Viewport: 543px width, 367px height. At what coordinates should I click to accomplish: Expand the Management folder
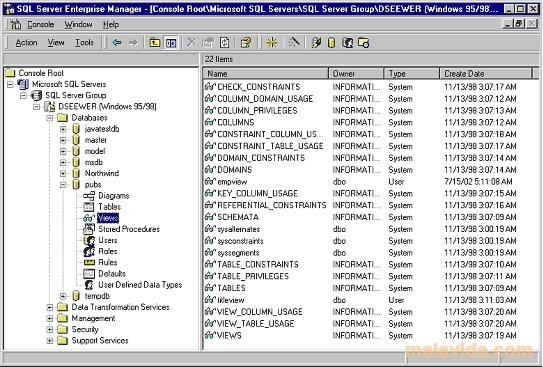click(50, 318)
